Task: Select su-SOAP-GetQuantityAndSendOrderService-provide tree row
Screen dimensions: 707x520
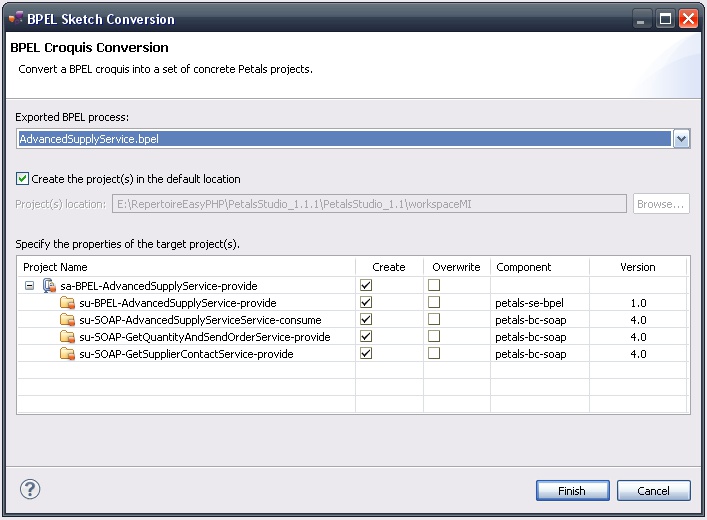Action: (x=205, y=337)
